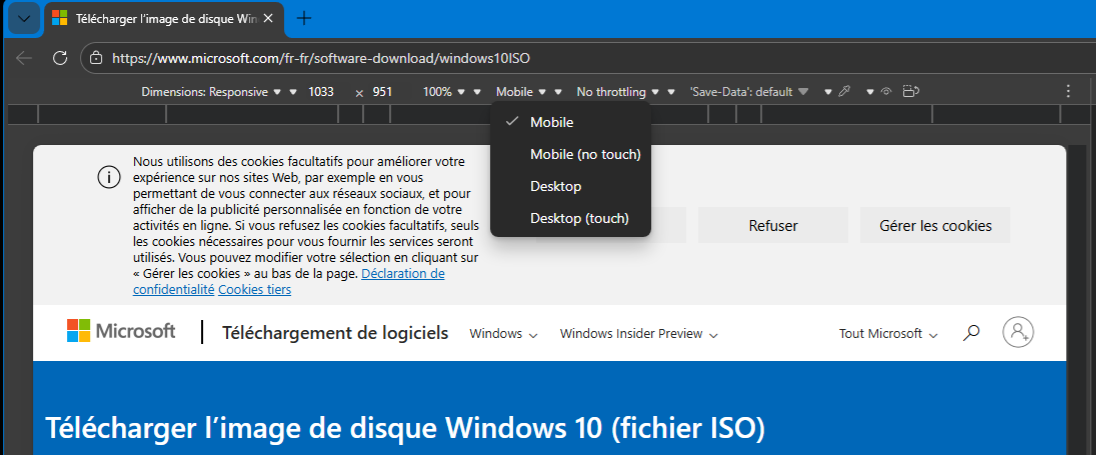Image resolution: width=1096 pixels, height=455 pixels.
Task: Choose the checked Mobile option
Action: [571, 122]
